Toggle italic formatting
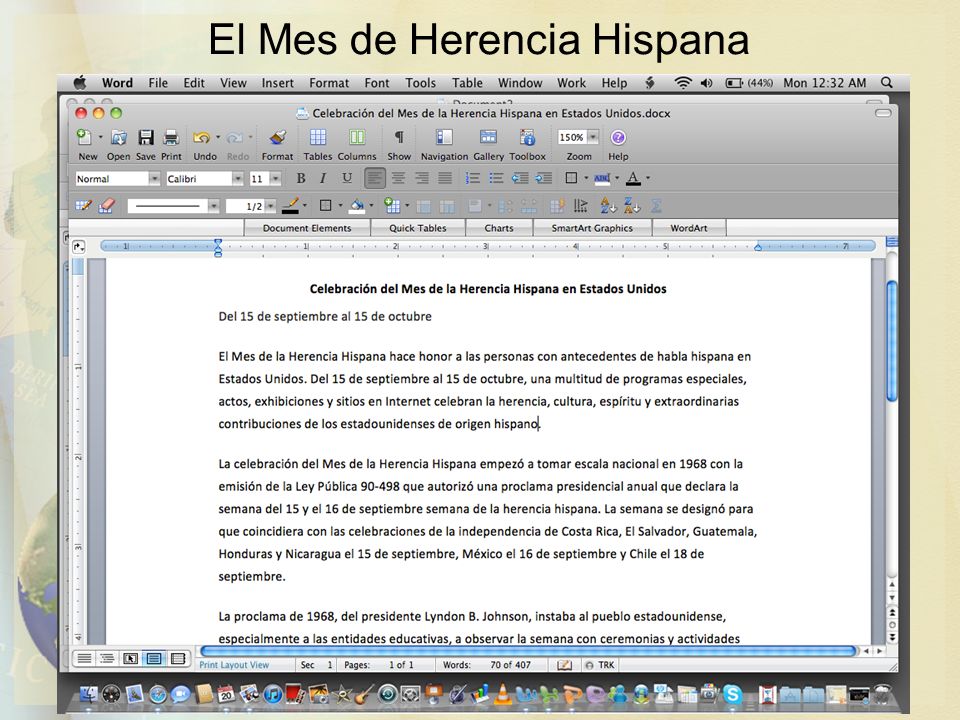This screenshot has height=720, width=960. [x=323, y=178]
